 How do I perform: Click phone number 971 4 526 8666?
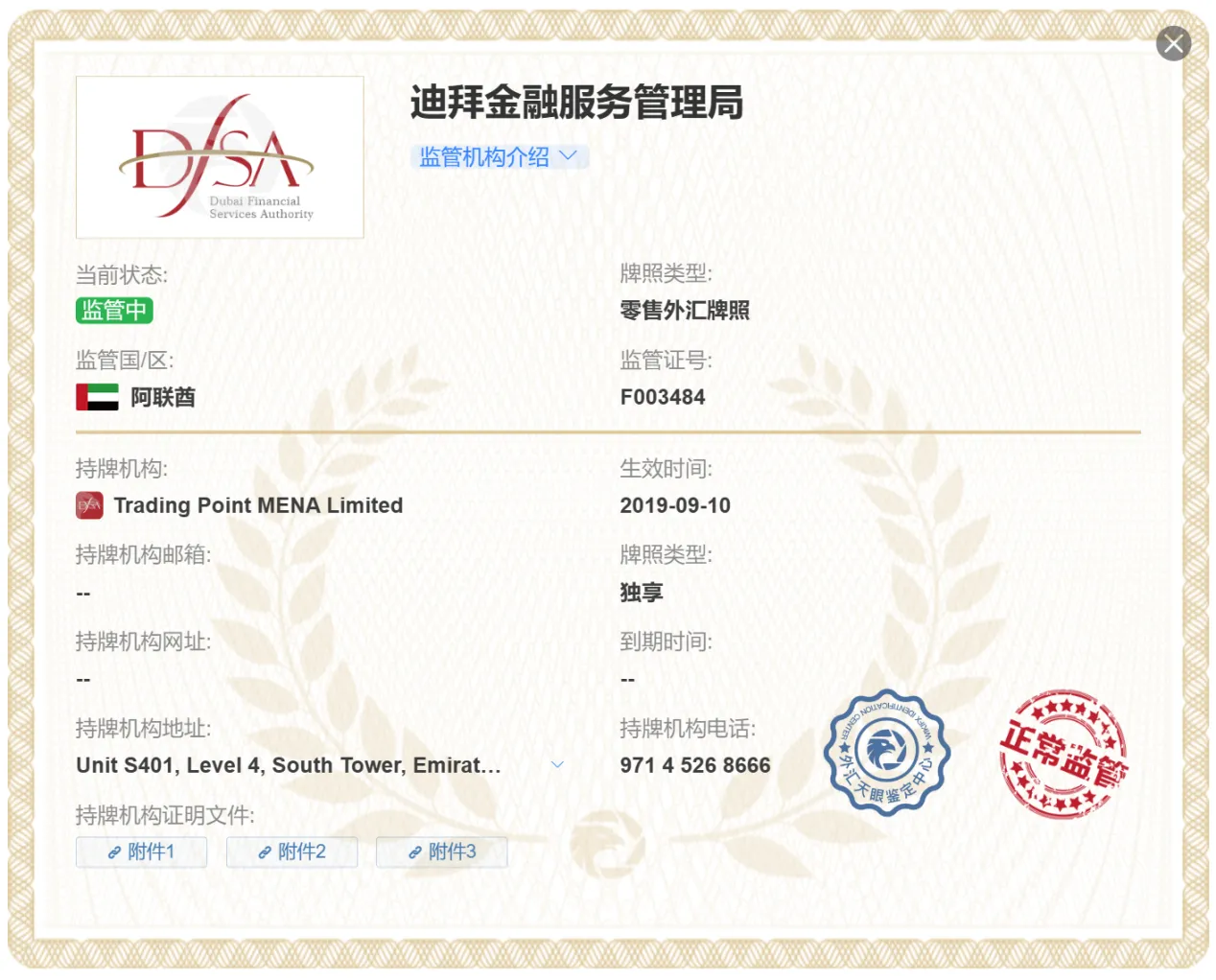[695, 765]
